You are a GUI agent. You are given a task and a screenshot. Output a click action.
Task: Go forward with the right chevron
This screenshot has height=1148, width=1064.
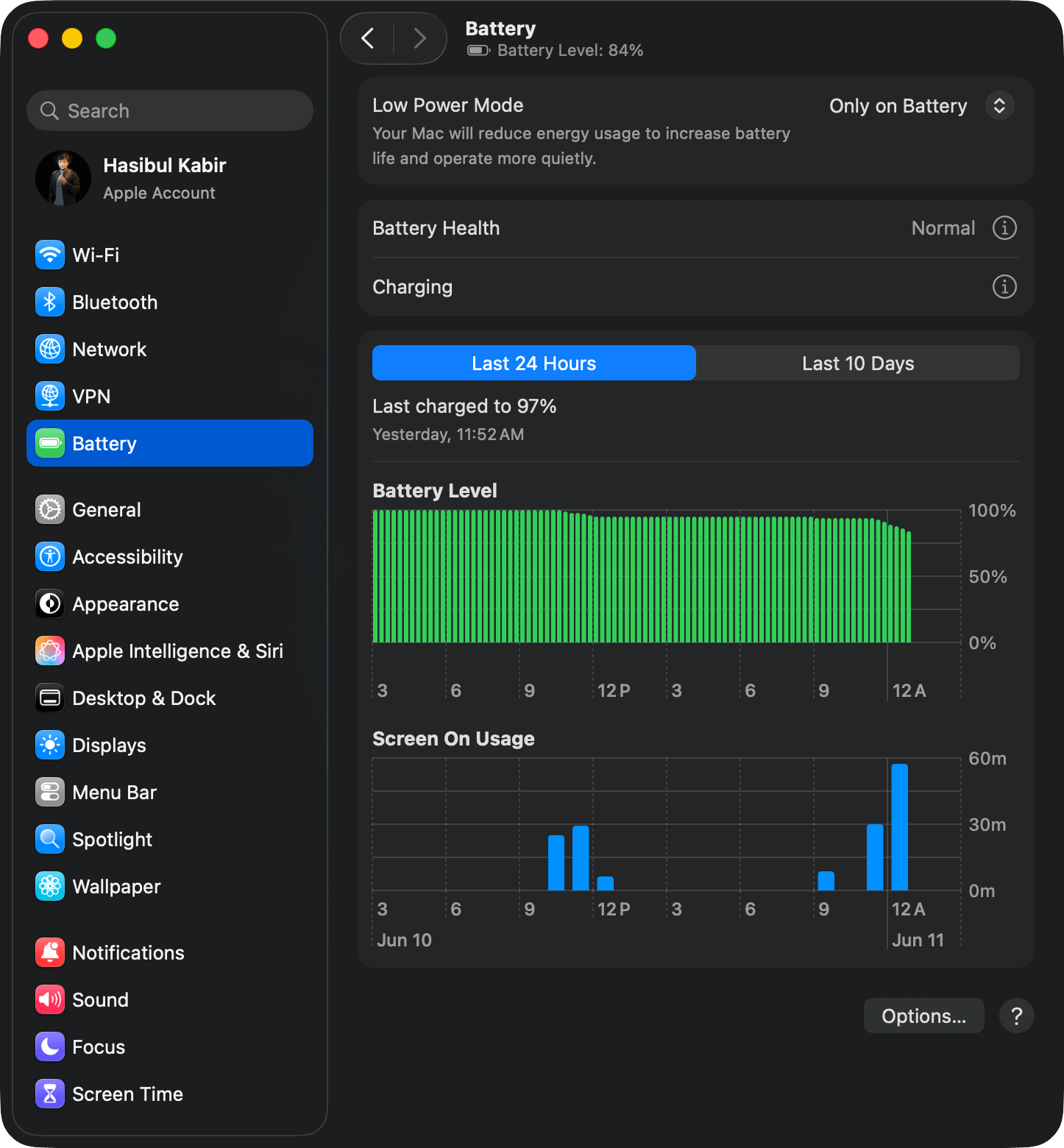tap(419, 38)
